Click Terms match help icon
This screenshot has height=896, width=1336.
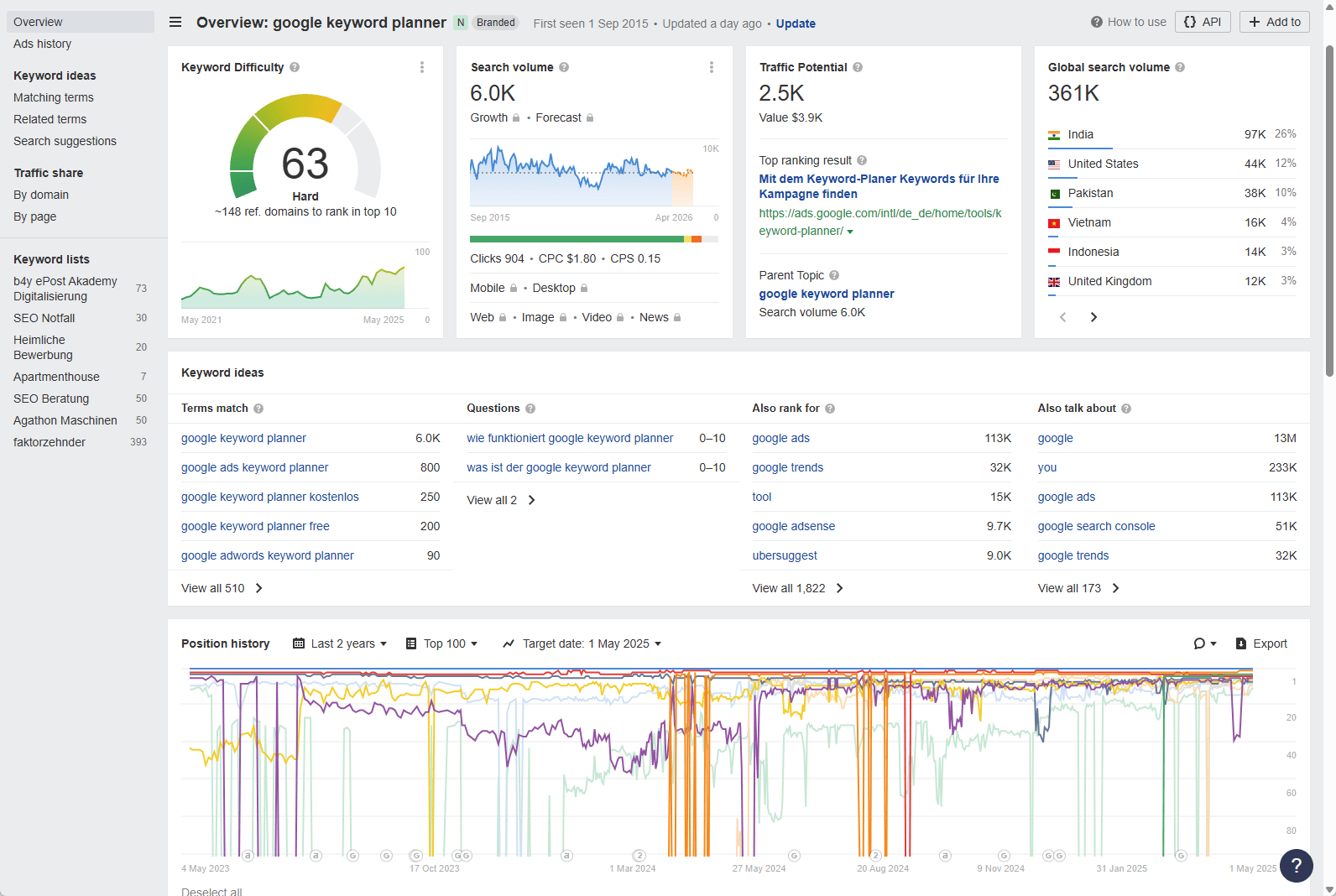[x=258, y=409]
